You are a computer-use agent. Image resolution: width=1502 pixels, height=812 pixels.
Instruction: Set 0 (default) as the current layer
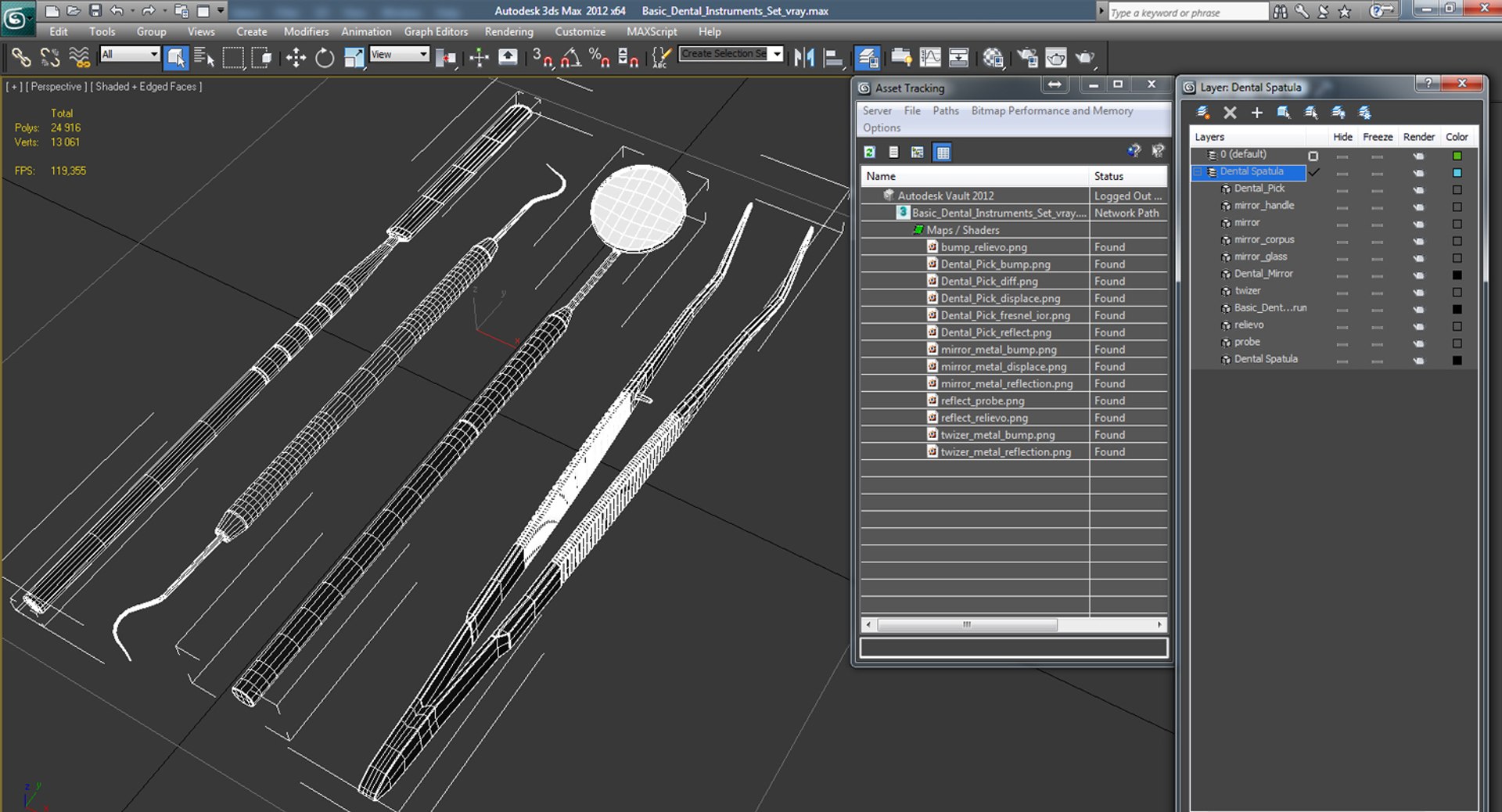pos(1313,156)
